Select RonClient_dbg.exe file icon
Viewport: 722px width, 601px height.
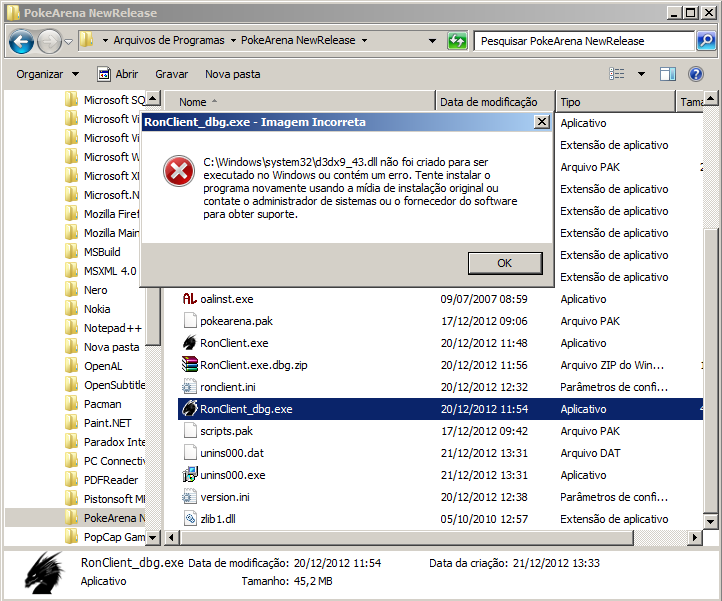(190, 408)
